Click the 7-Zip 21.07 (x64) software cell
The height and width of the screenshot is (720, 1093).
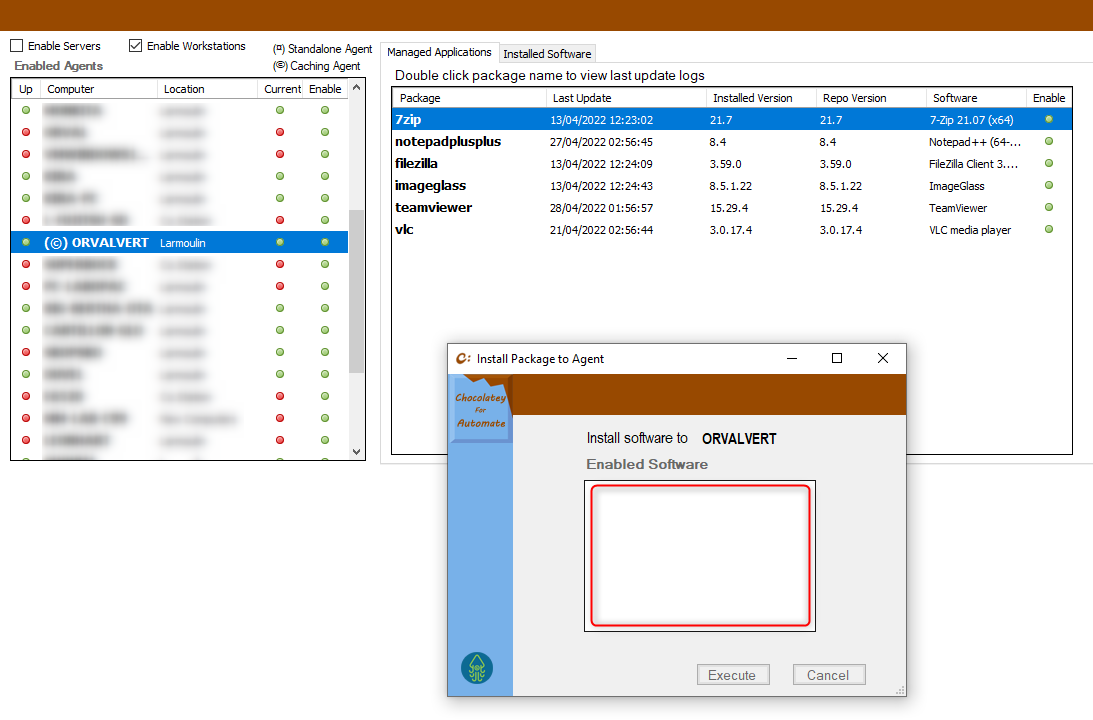[971, 120]
